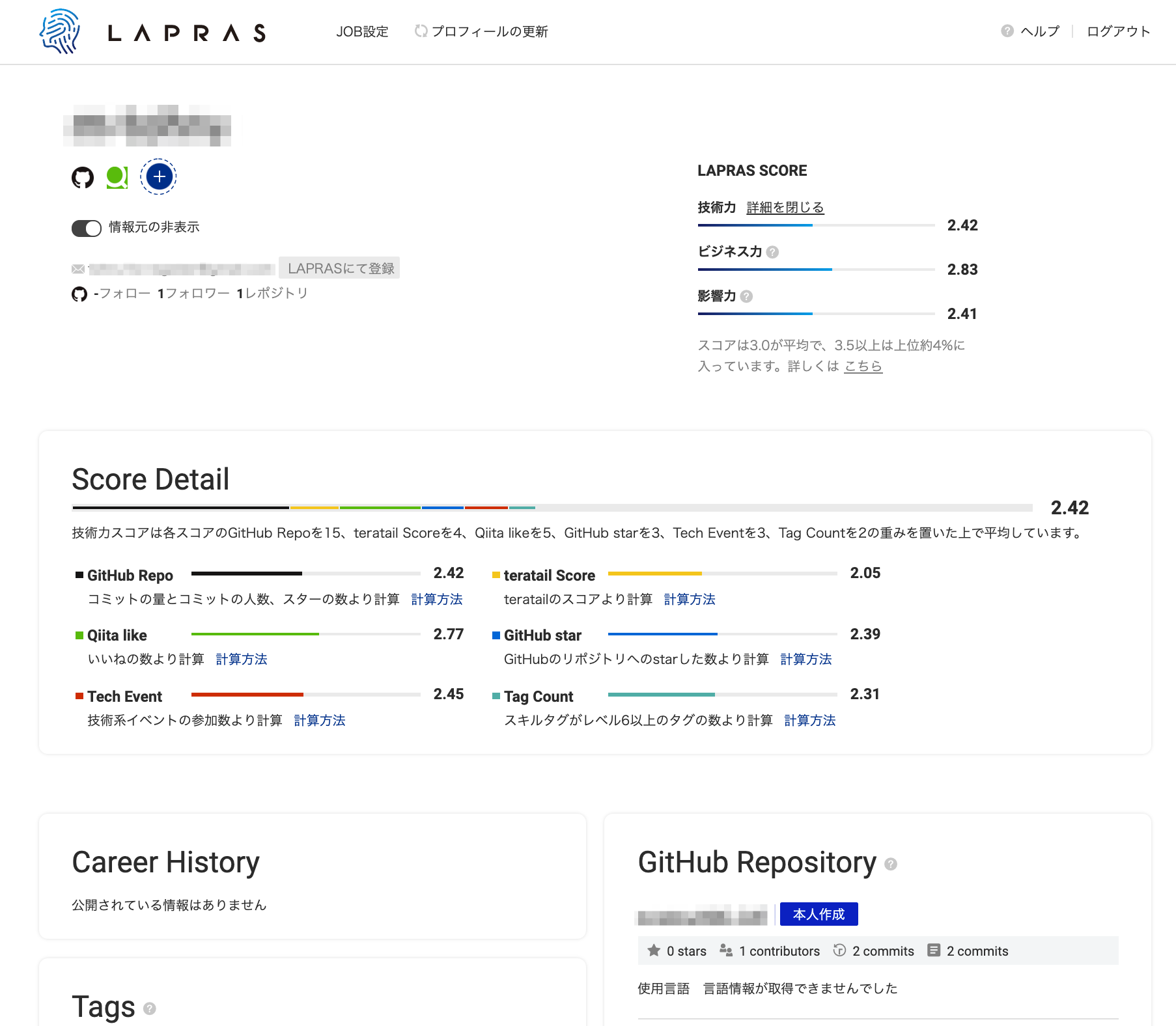
Task: Click the star icon beside 0 stars
Action: (x=654, y=950)
